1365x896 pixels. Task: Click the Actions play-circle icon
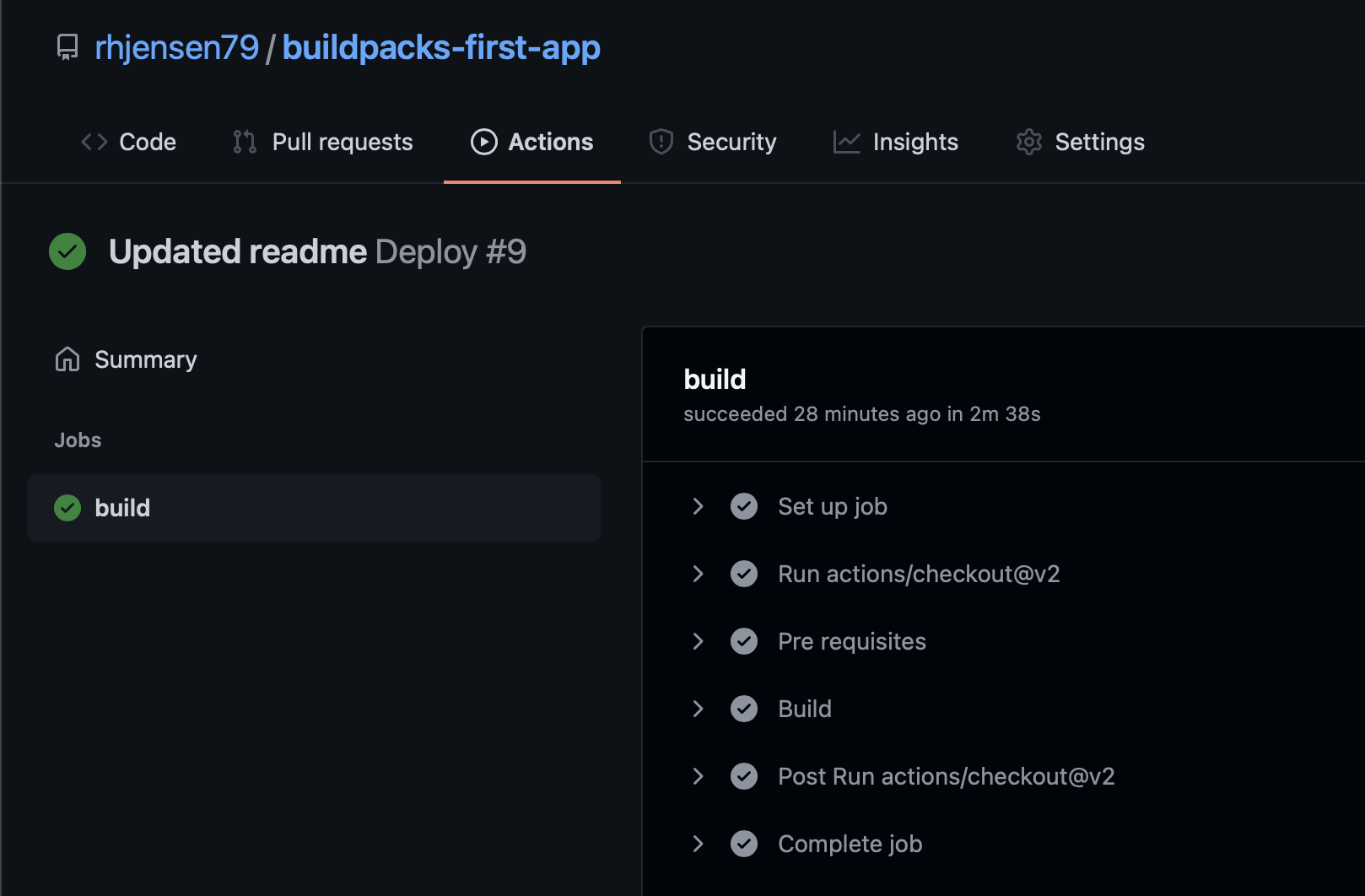[x=483, y=142]
